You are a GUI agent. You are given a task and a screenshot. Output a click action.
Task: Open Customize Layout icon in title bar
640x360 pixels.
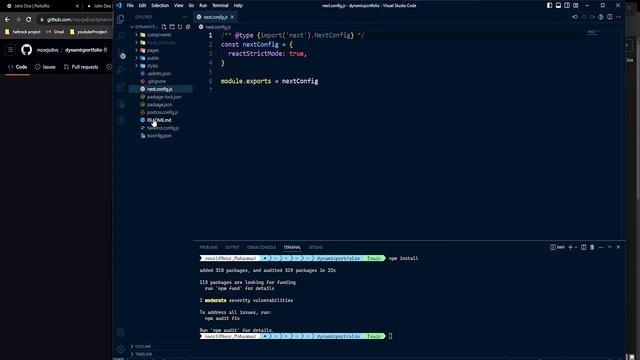(x=576, y=5)
